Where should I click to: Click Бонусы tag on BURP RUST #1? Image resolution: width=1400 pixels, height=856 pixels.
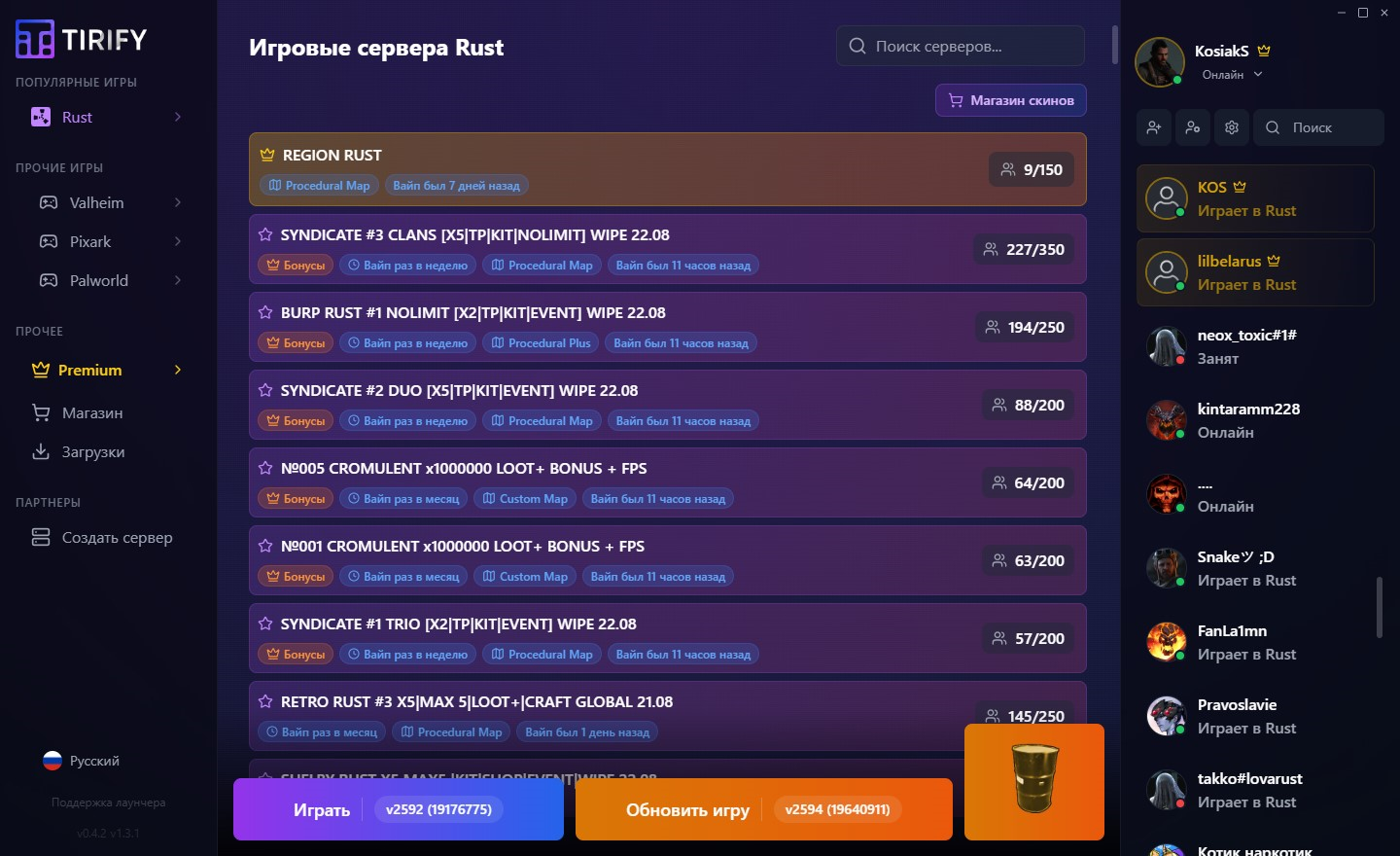coord(296,343)
